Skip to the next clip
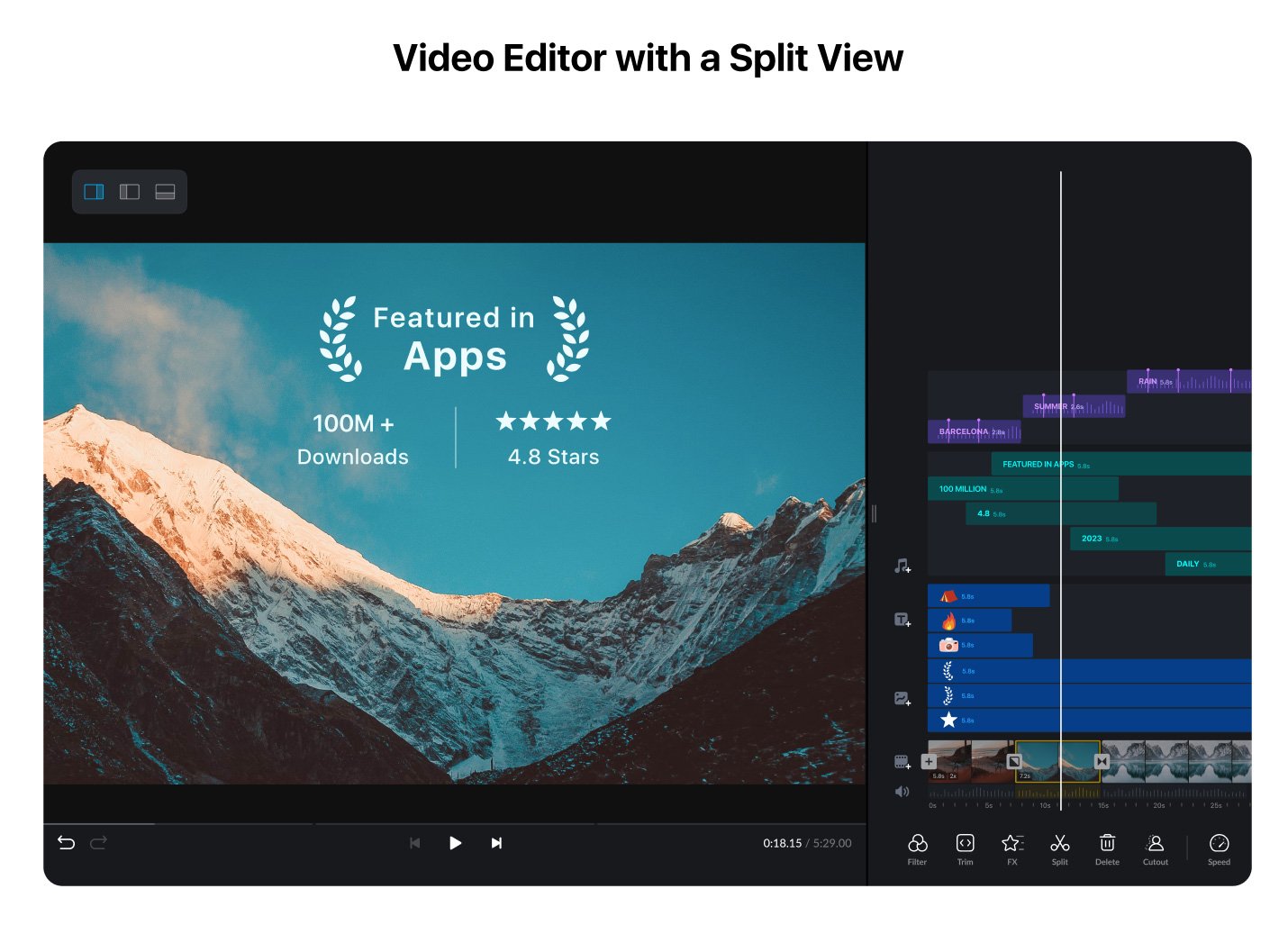This screenshot has width=1288, height=943. [496, 843]
